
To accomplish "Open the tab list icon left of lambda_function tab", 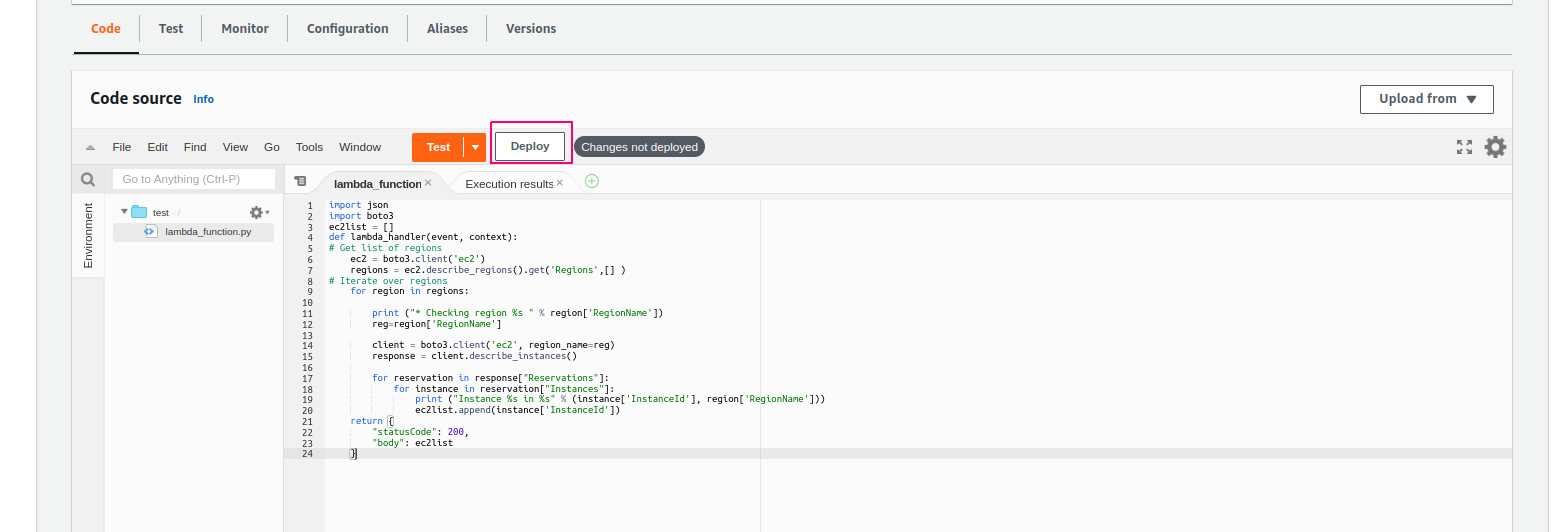I will coord(300,181).
